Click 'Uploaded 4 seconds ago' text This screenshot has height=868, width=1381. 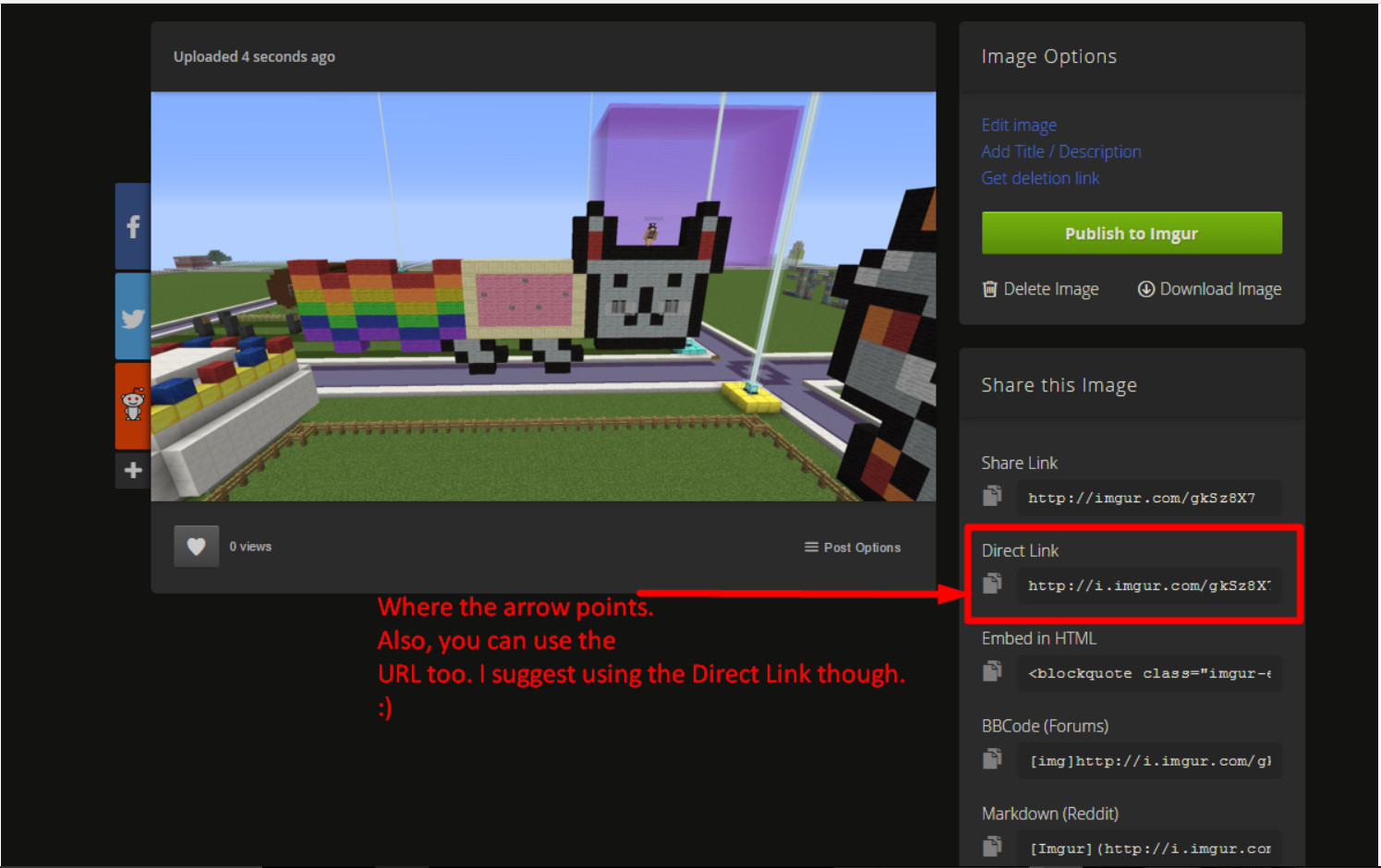pyautogui.click(x=254, y=56)
